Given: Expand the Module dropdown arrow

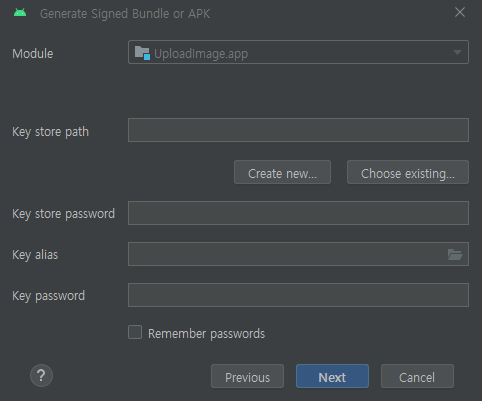Looking at the screenshot, I should [457, 52].
